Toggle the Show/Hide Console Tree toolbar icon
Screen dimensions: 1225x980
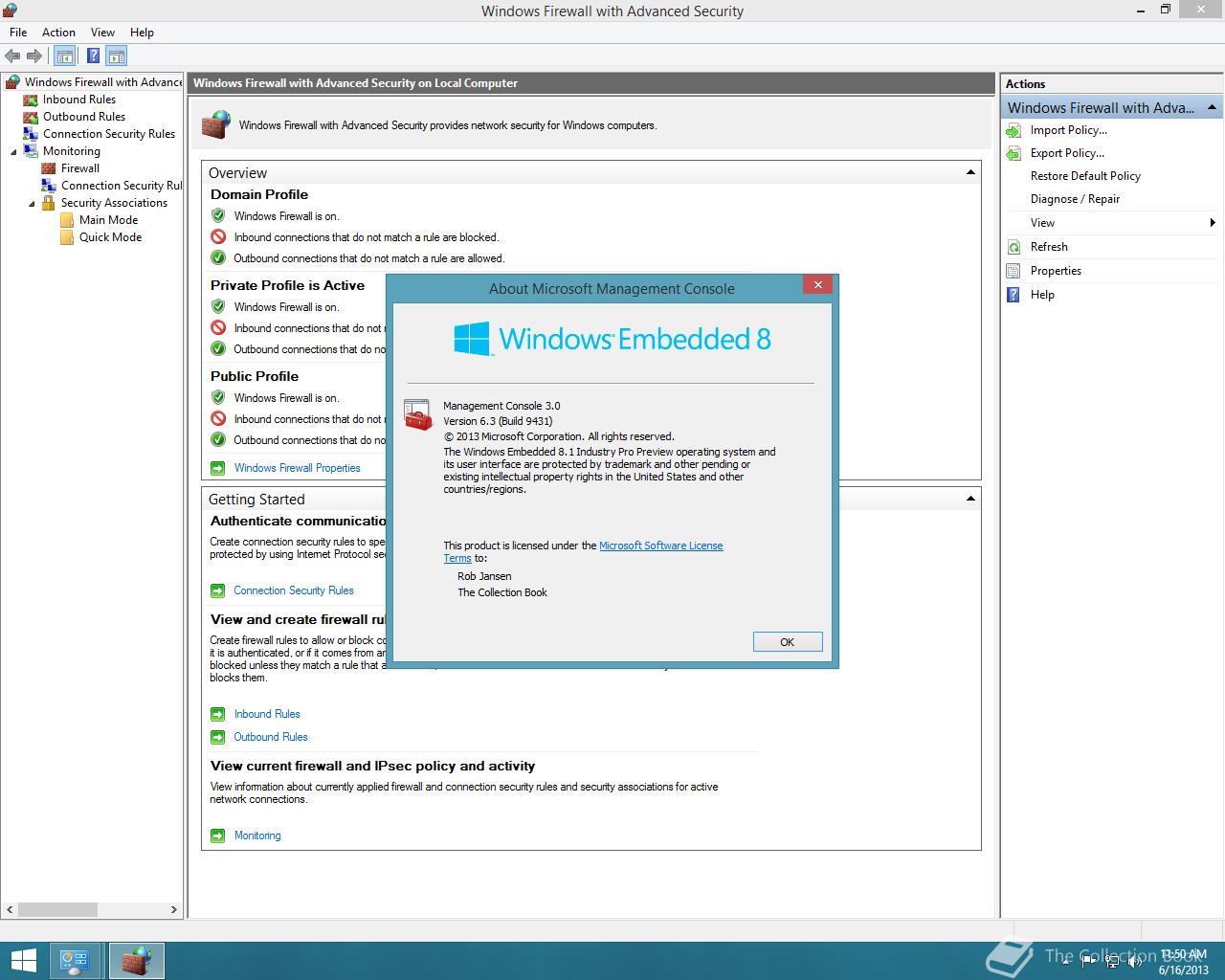tap(64, 56)
